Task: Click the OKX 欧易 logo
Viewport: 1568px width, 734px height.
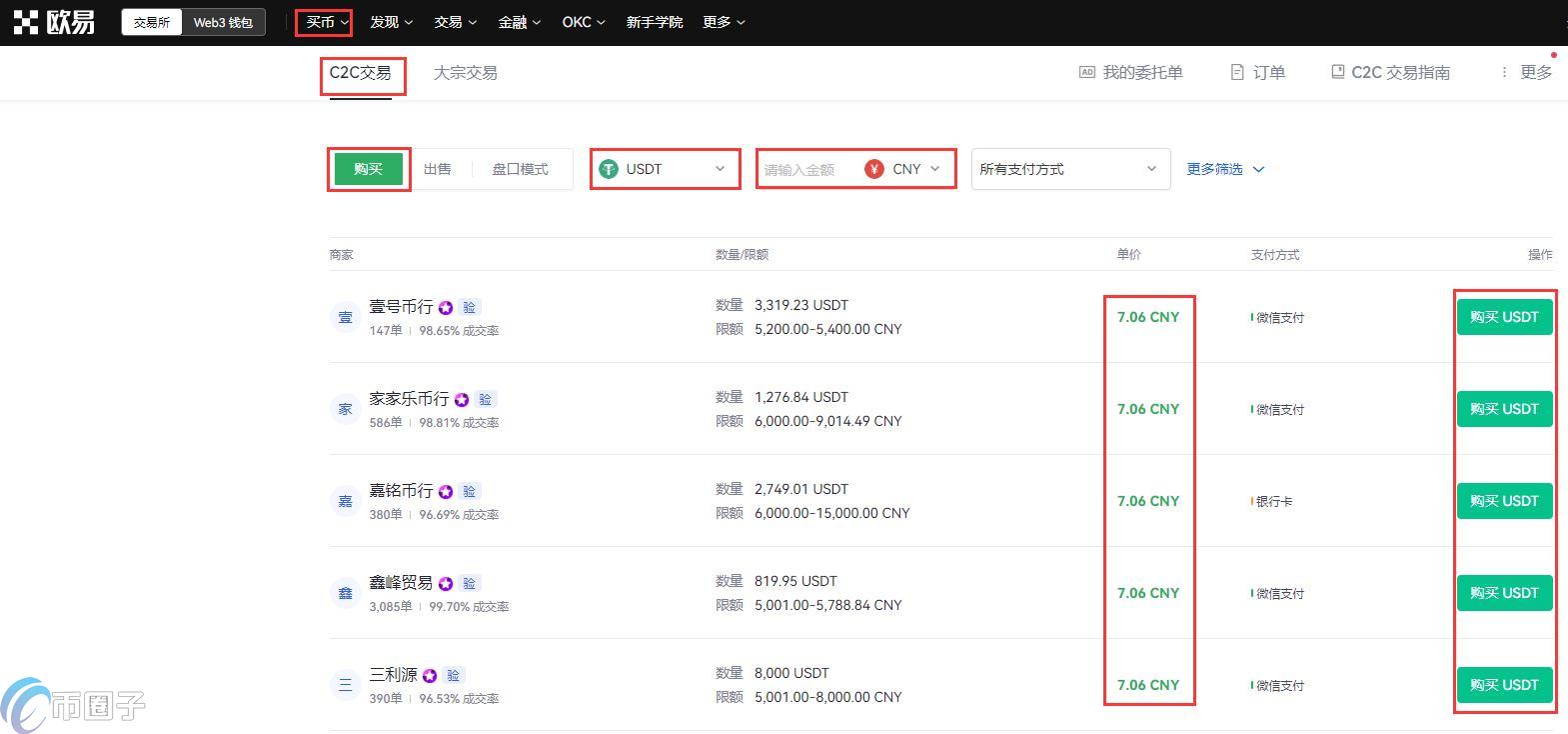Action: point(55,22)
